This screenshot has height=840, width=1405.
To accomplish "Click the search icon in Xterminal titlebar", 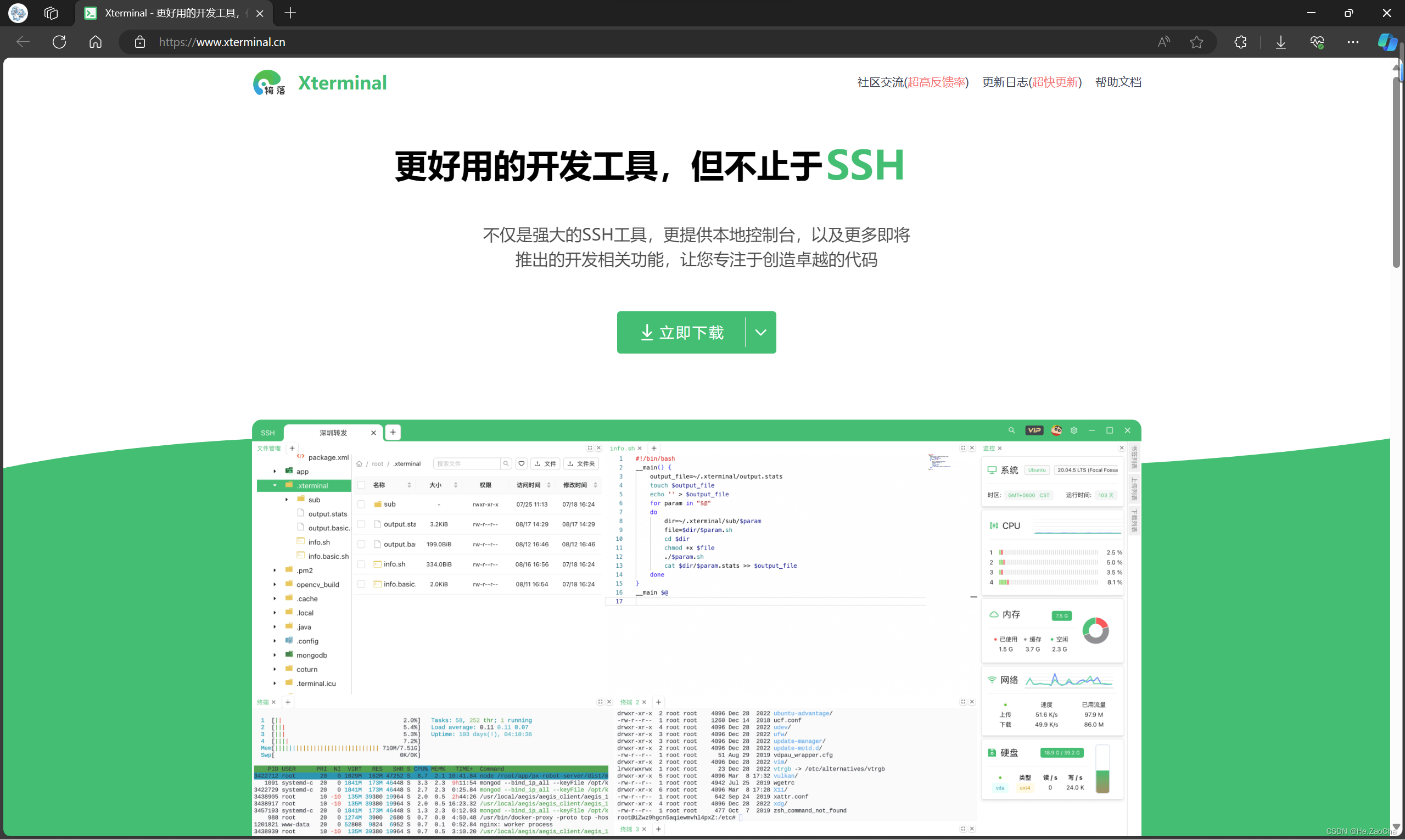I will (1012, 430).
